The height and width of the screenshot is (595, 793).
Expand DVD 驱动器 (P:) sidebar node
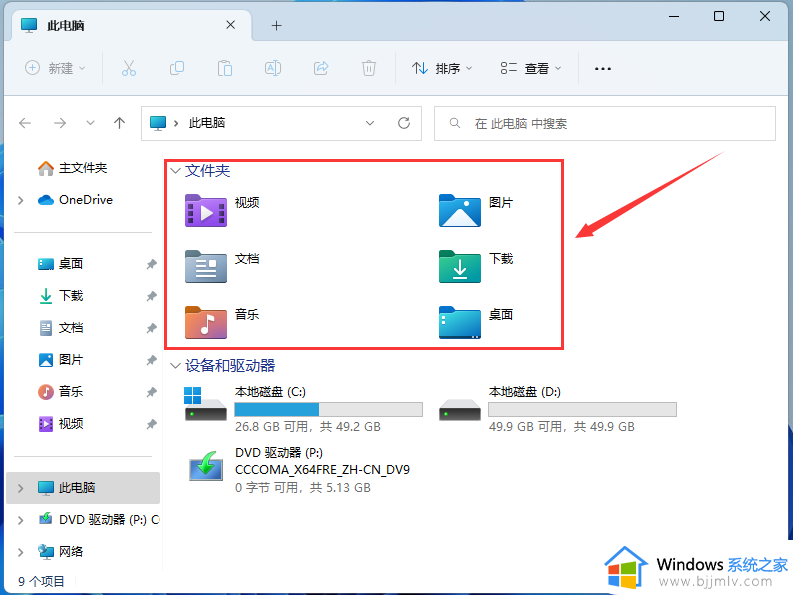click(x=21, y=520)
